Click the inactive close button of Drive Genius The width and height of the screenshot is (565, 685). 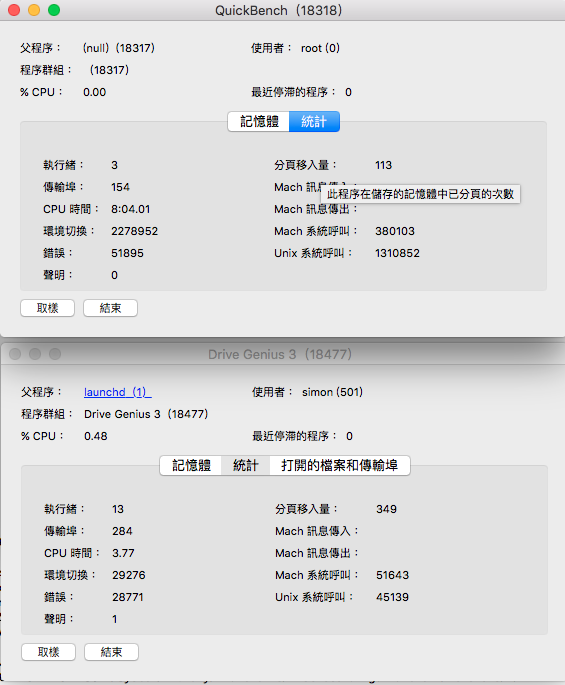(15, 354)
